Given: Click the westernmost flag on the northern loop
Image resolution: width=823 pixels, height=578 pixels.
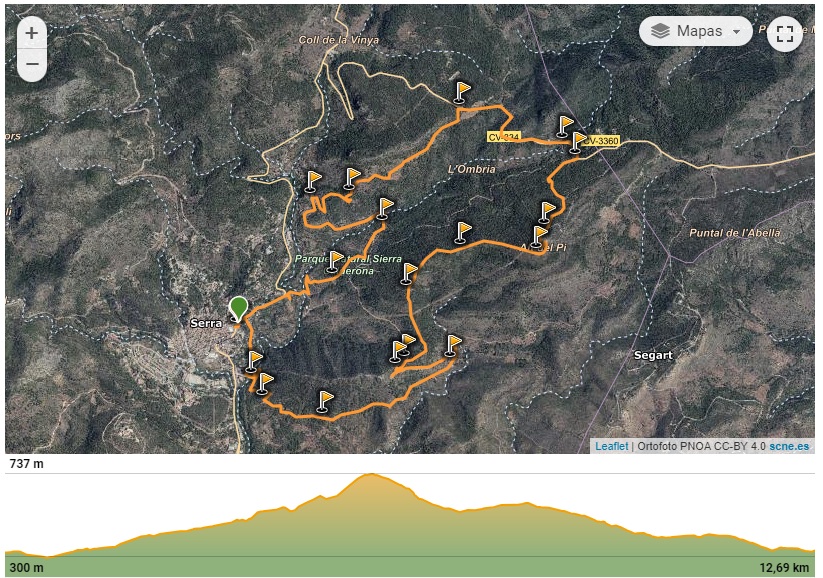Looking at the screenshot, I should (313, 182).
